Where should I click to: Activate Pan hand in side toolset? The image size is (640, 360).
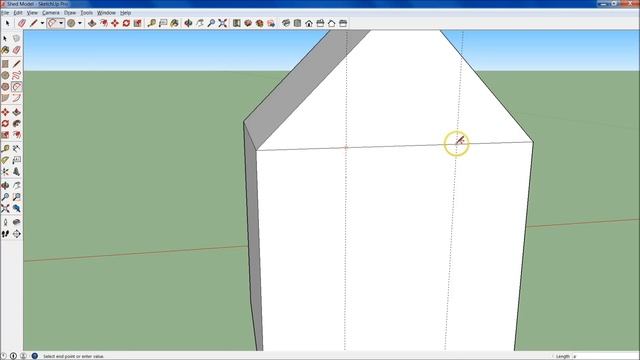tap(16, 186)
